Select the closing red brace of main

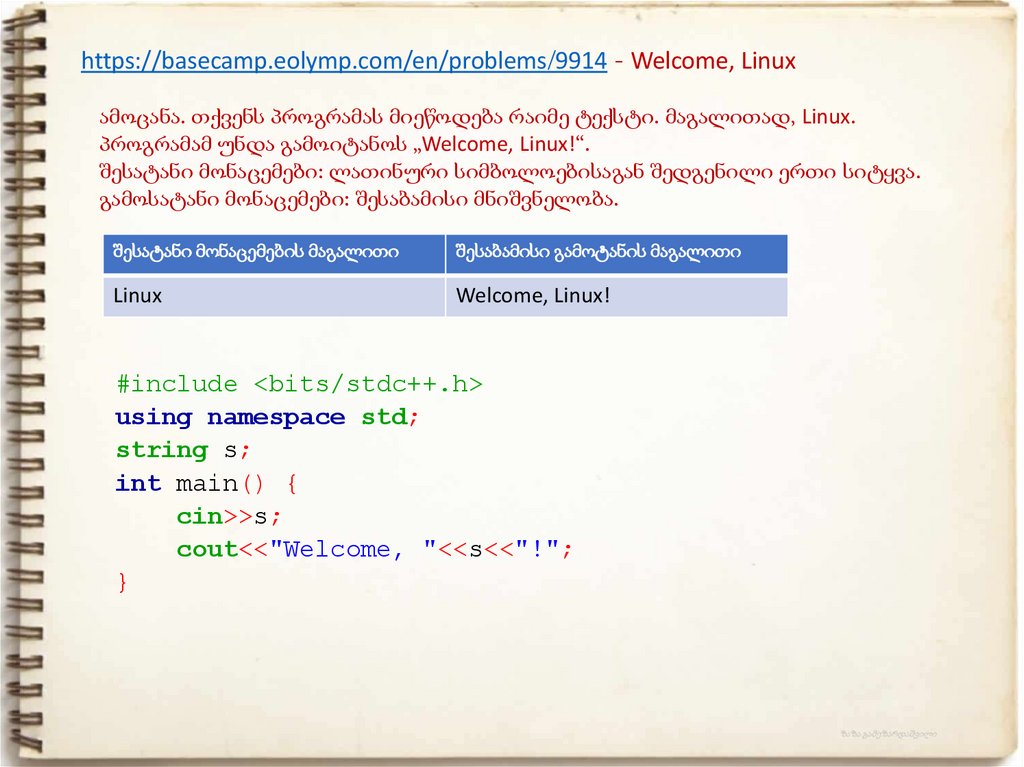122,582
